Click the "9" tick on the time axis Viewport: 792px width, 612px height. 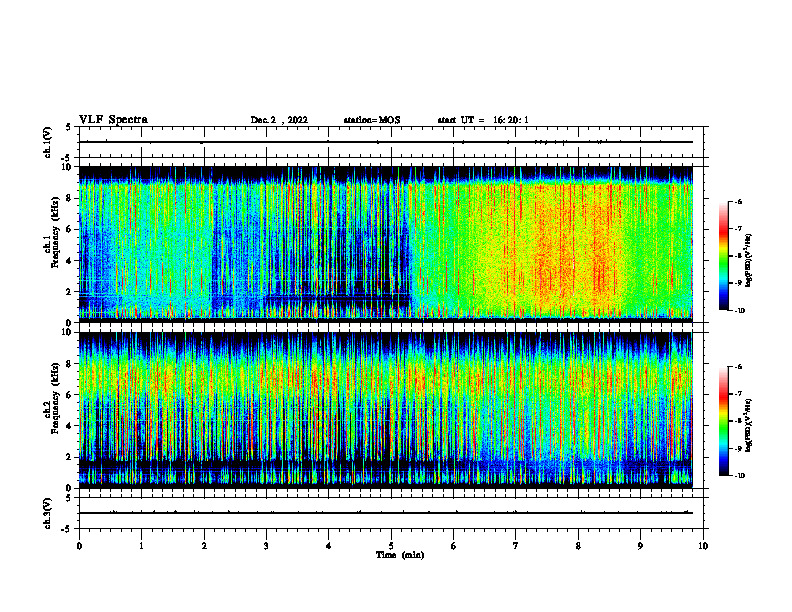640,546
